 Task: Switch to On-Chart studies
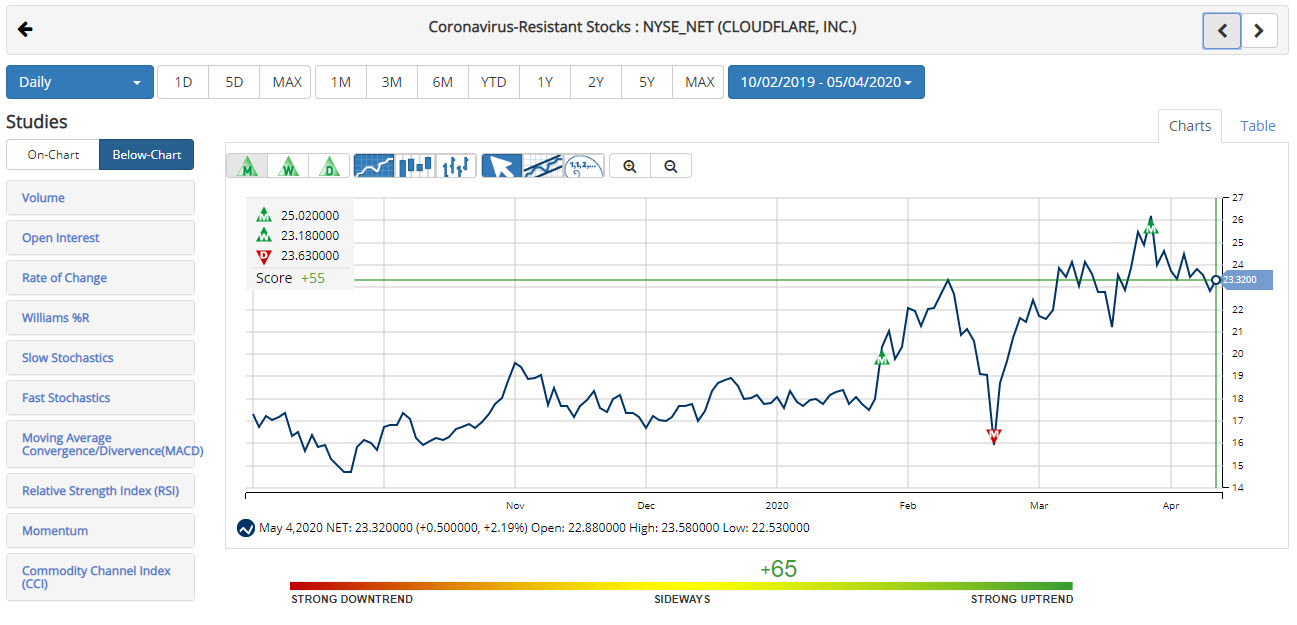53,155
